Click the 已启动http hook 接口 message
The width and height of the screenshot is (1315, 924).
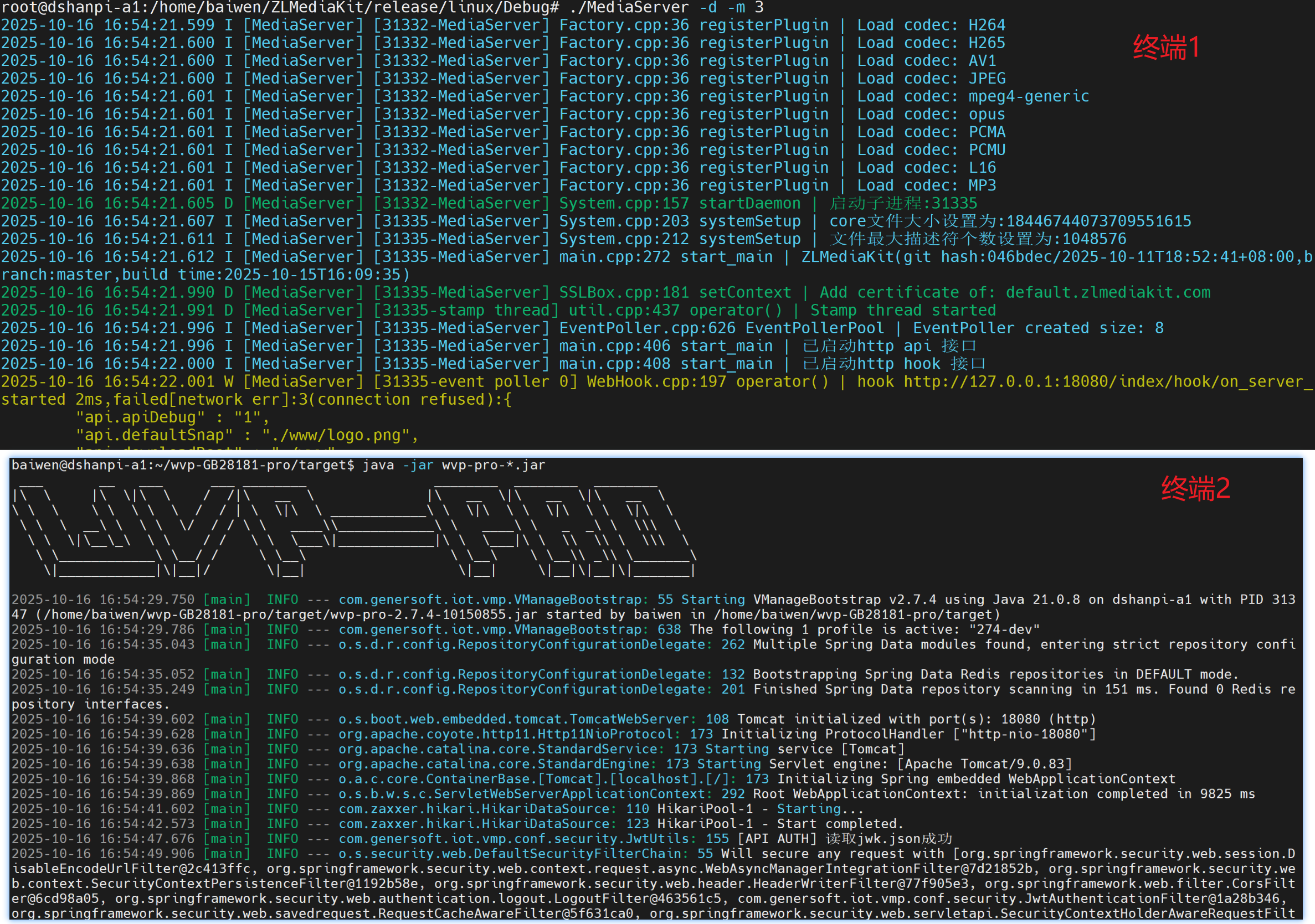(893, 364)
